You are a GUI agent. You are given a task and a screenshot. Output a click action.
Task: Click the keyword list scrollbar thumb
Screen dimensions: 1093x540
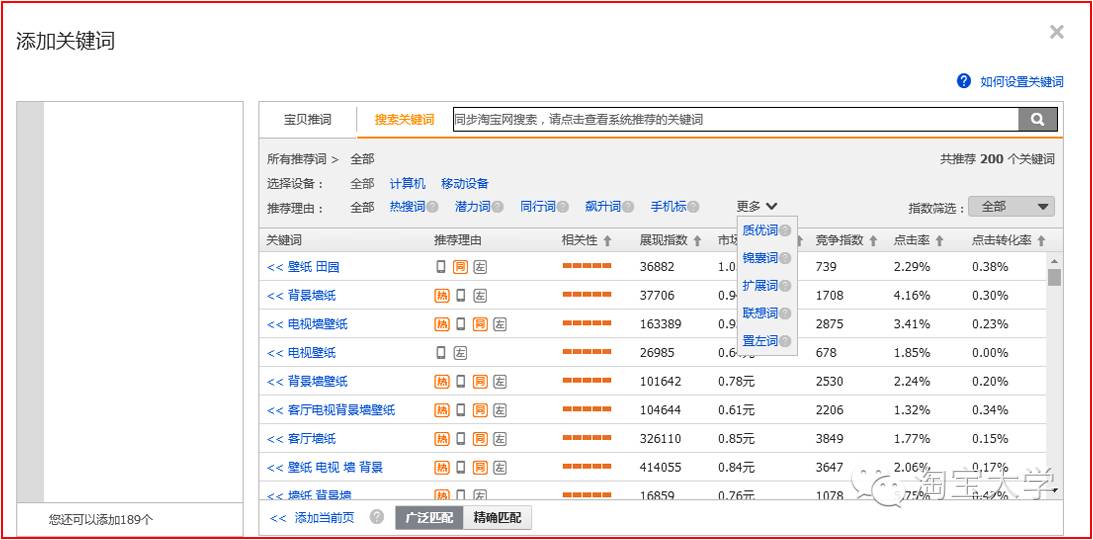click(1054, 277)
